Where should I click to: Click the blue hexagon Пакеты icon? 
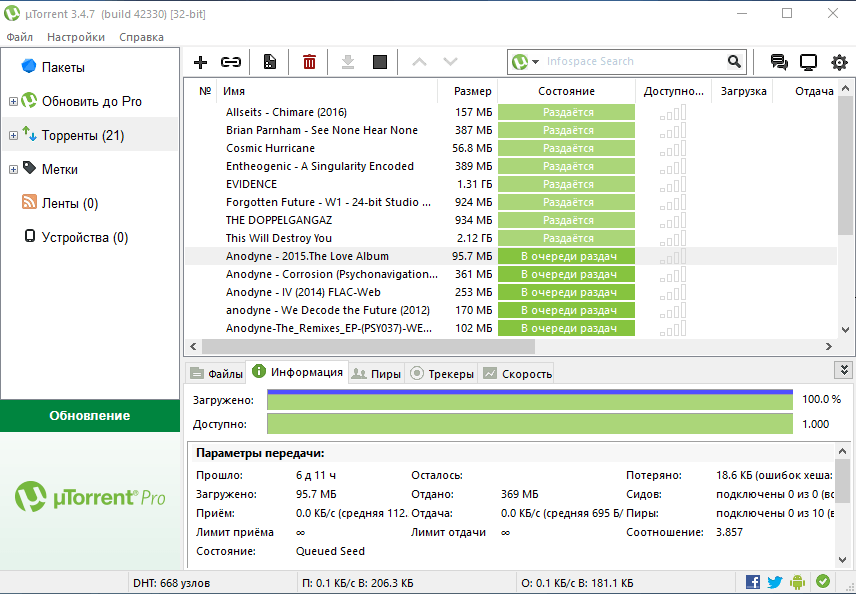29,66
